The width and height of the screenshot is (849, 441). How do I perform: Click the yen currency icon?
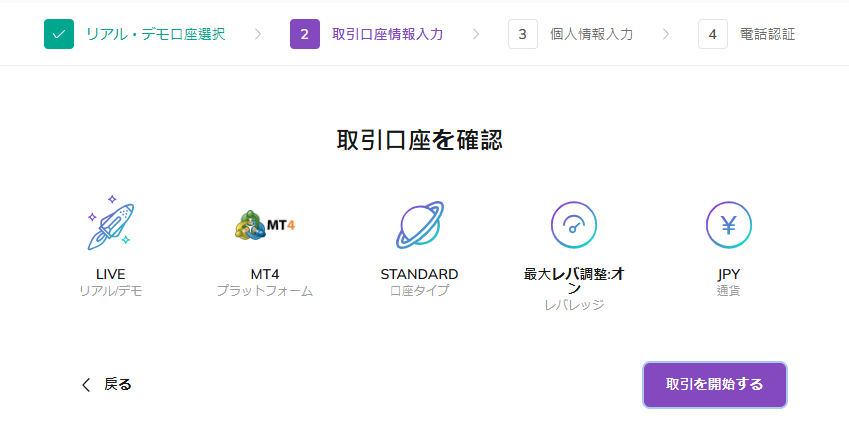pyautogui.click(x=728, y=225)
